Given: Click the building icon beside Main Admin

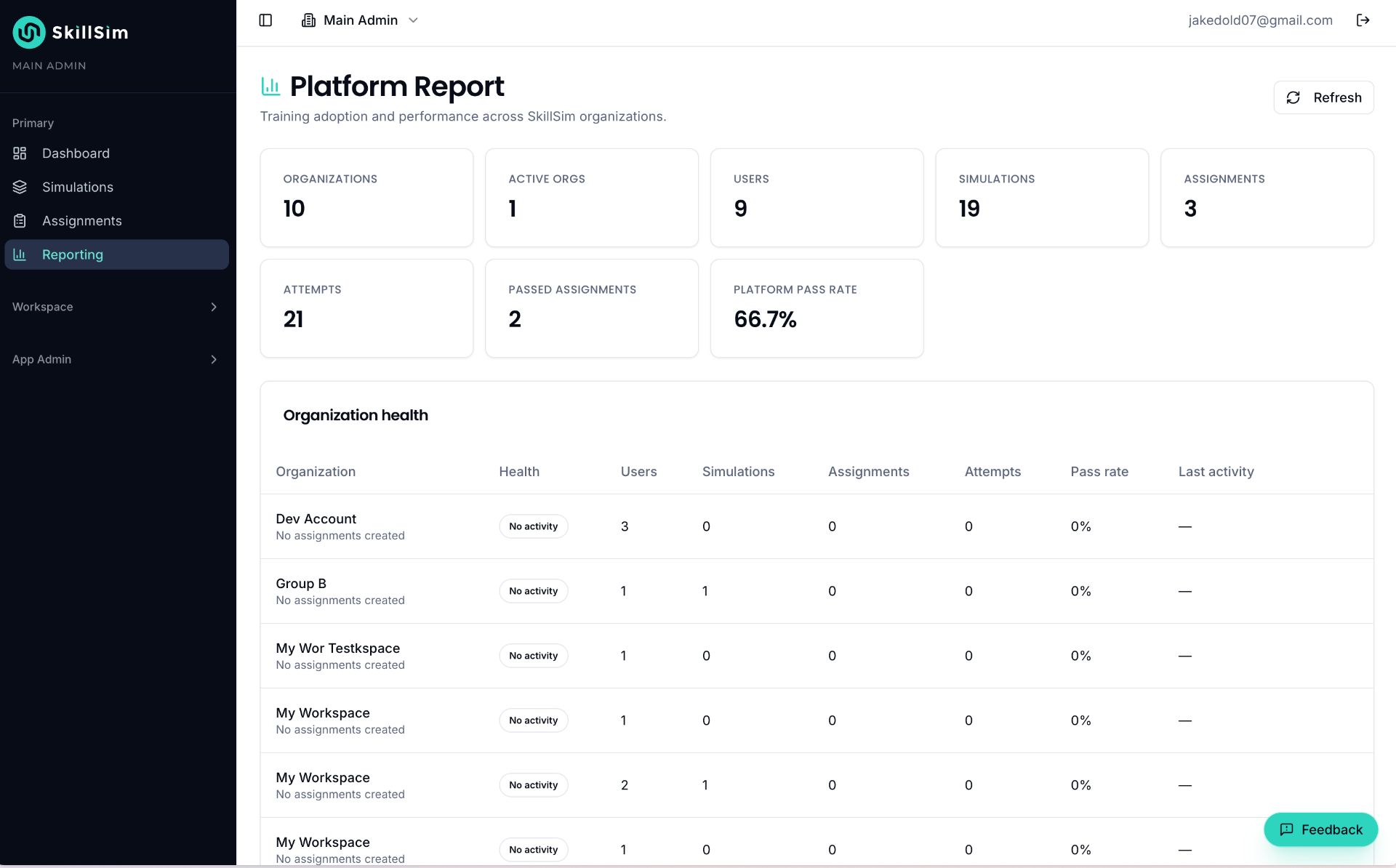Looking at the screenshot, I should pyautogui.click(x=308, y=20).
